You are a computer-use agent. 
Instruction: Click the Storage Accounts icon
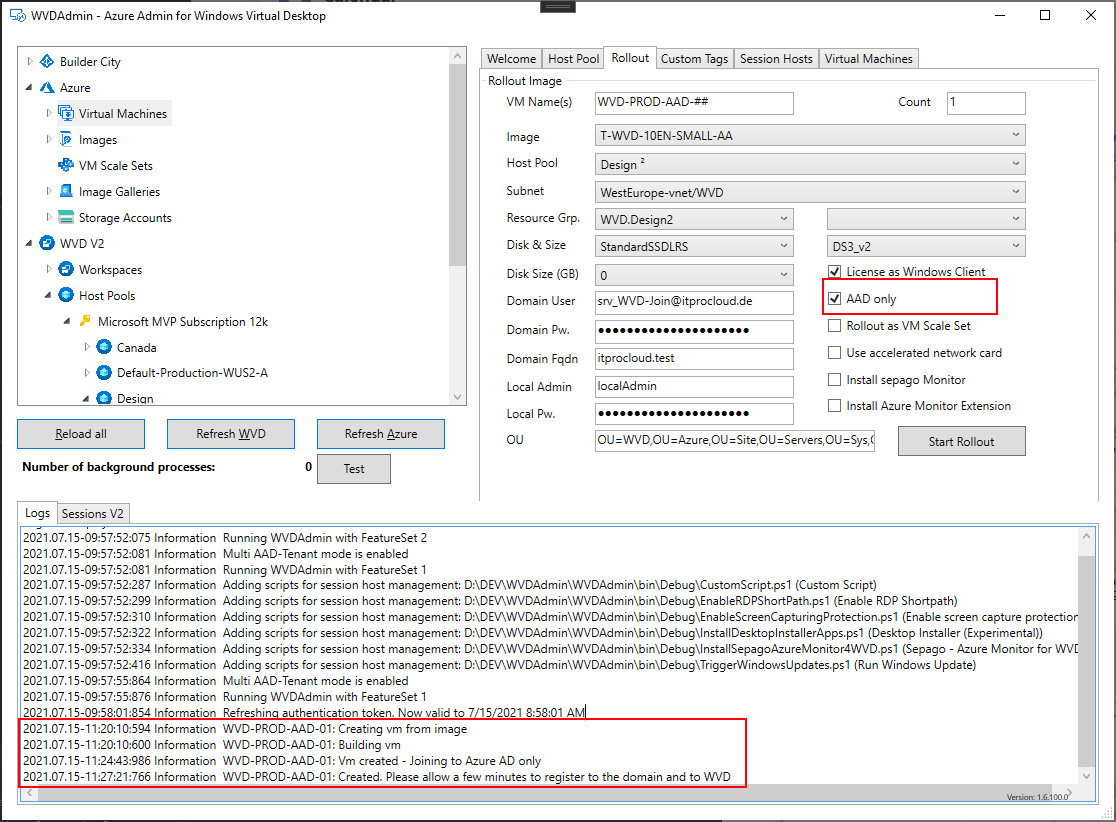(66, 217)
